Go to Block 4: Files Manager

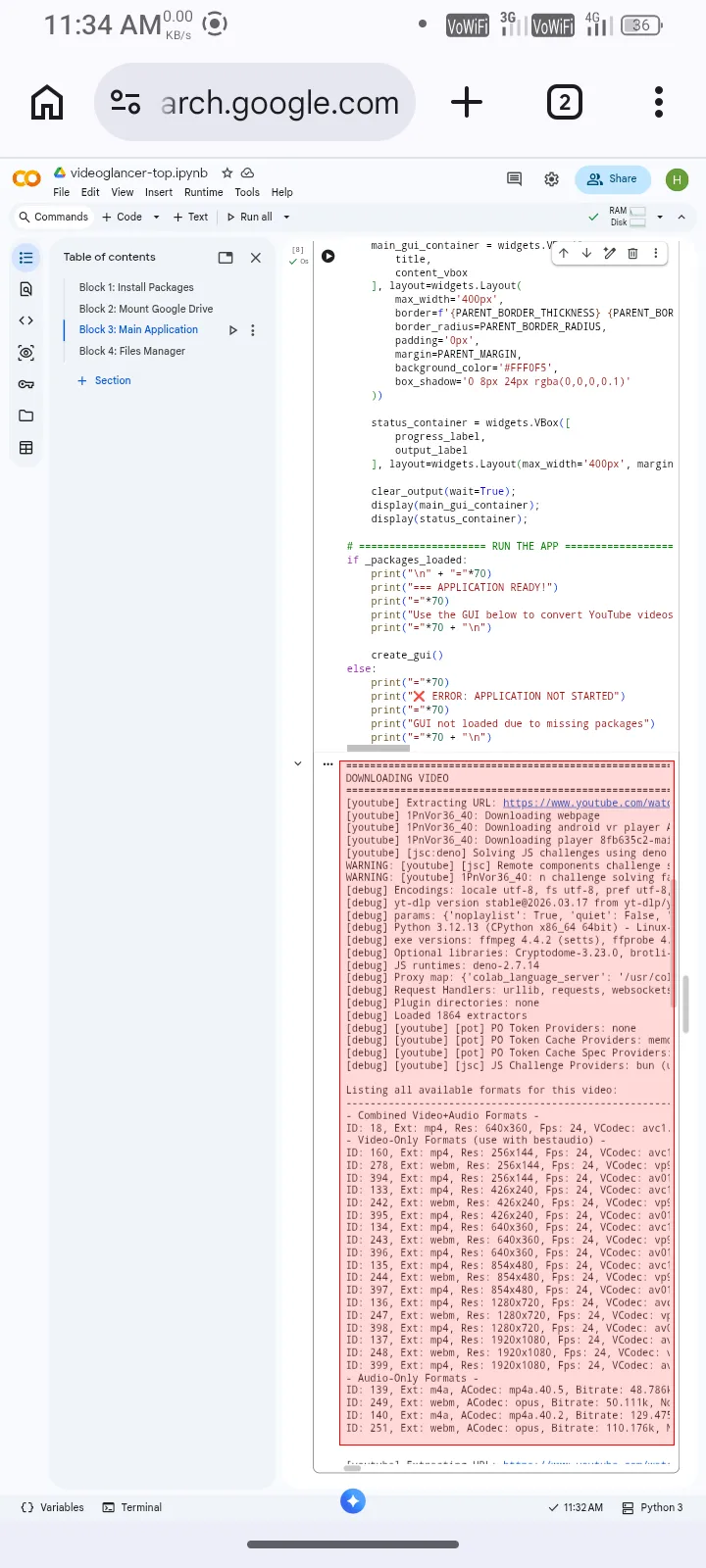pyautogui.click(x=132, y=351)
